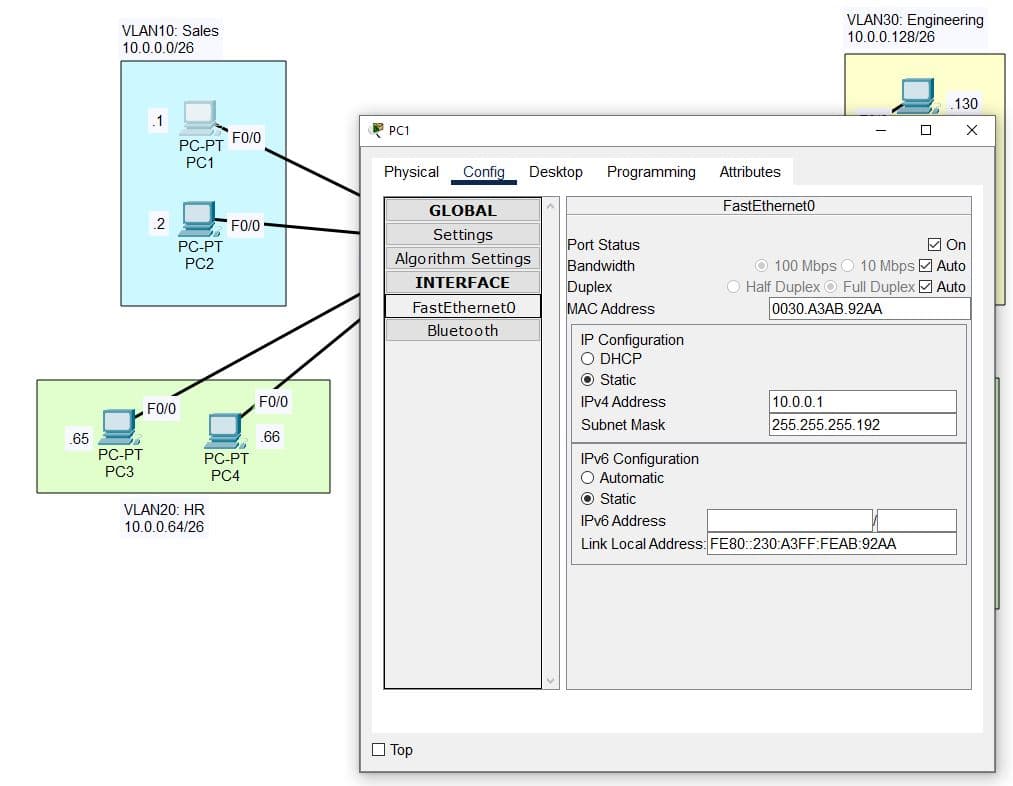This screenshot has height=786, width=1013.
Task: Open Algorithm Settings in the sidebar
Action: point(462,259)
